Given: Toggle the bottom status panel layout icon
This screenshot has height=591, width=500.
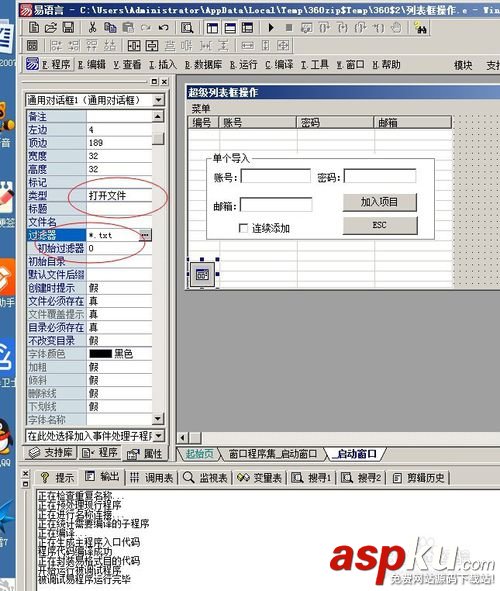Looking at the screenshot, I should coord(230,28).
